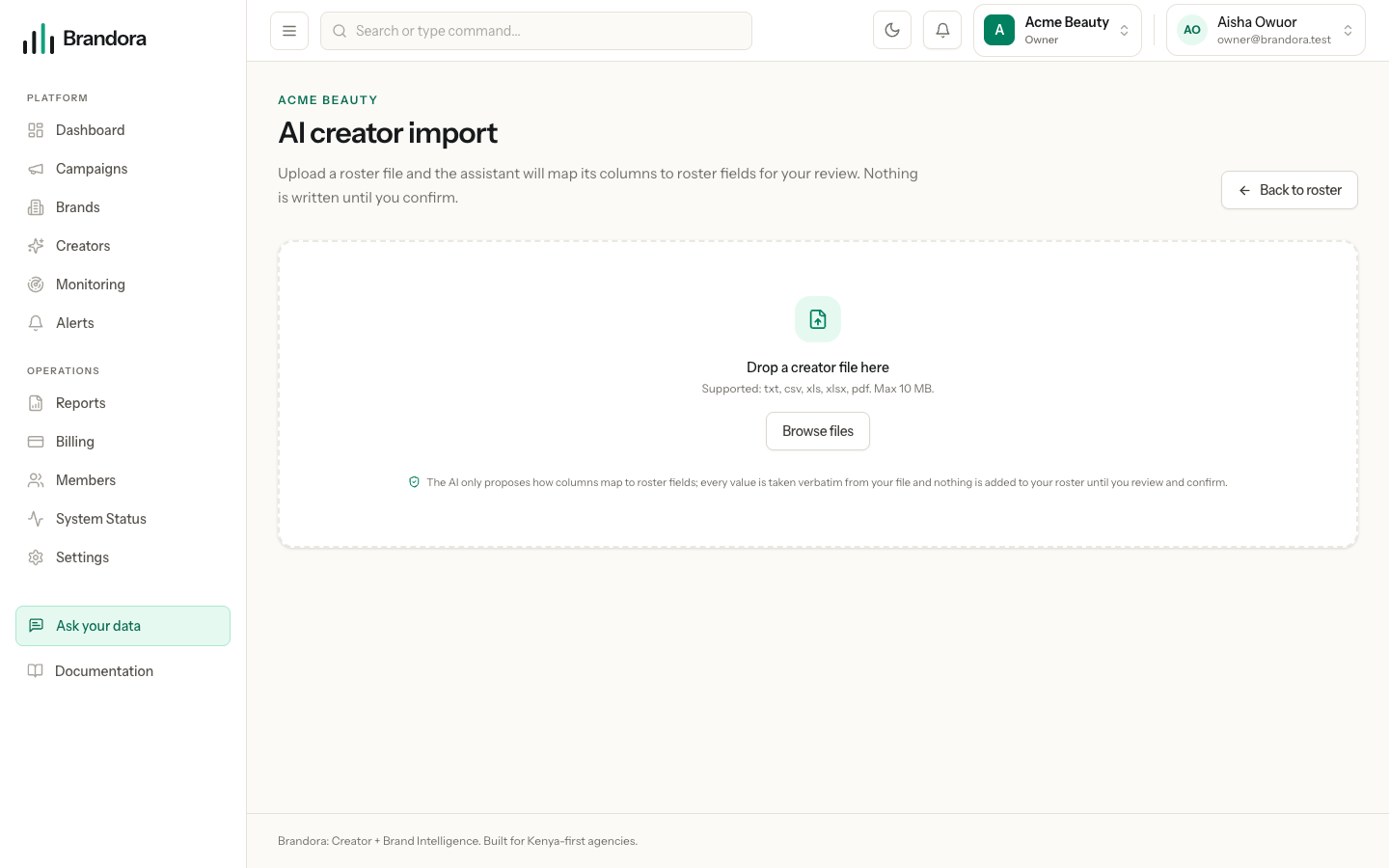Click the Brandora logo icon
This screenshot has width=1389, height=868.
[x=39, y=39]
